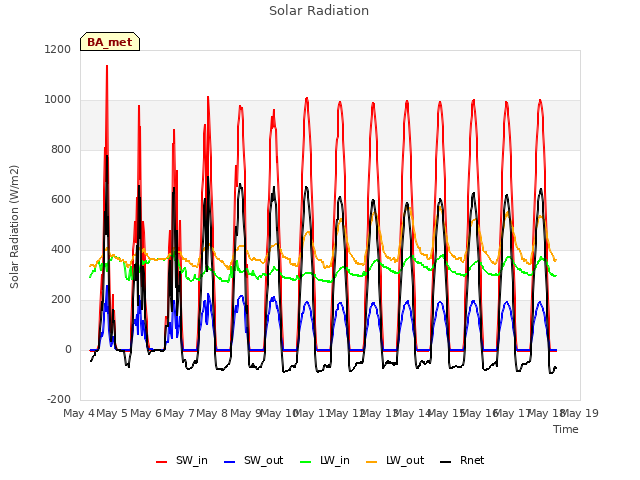Click the Time x-axis title
Viewport: 640px width, 480px height.
click(x=566, y=429)
